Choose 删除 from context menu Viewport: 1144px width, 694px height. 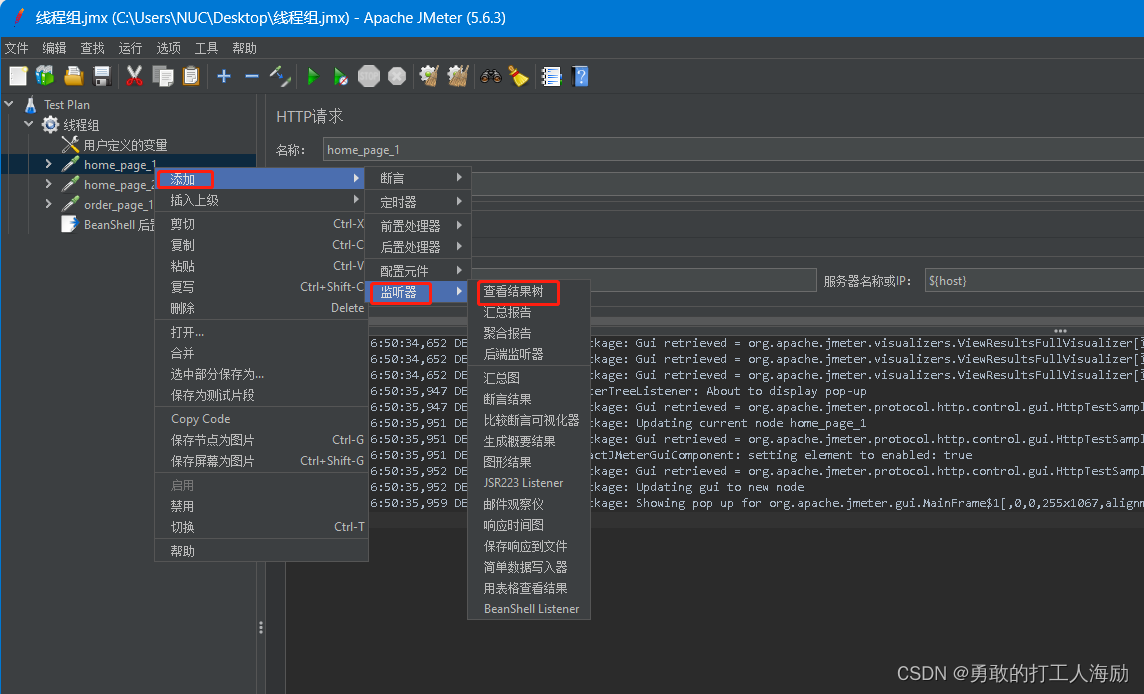point(261,308)
